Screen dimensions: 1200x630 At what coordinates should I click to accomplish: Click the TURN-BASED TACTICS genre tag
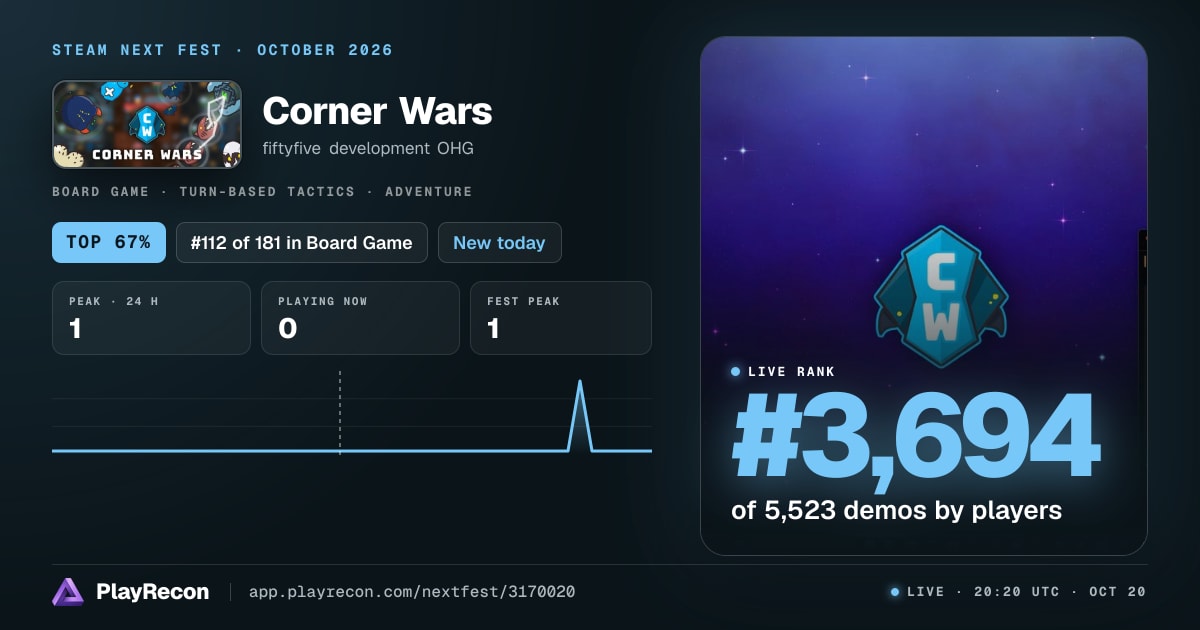click(x=267, y=191)
